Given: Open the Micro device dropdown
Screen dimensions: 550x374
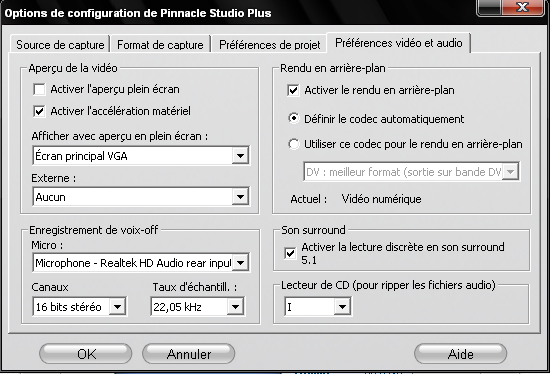Looking at the screenshot, I should tap(141, 263).
